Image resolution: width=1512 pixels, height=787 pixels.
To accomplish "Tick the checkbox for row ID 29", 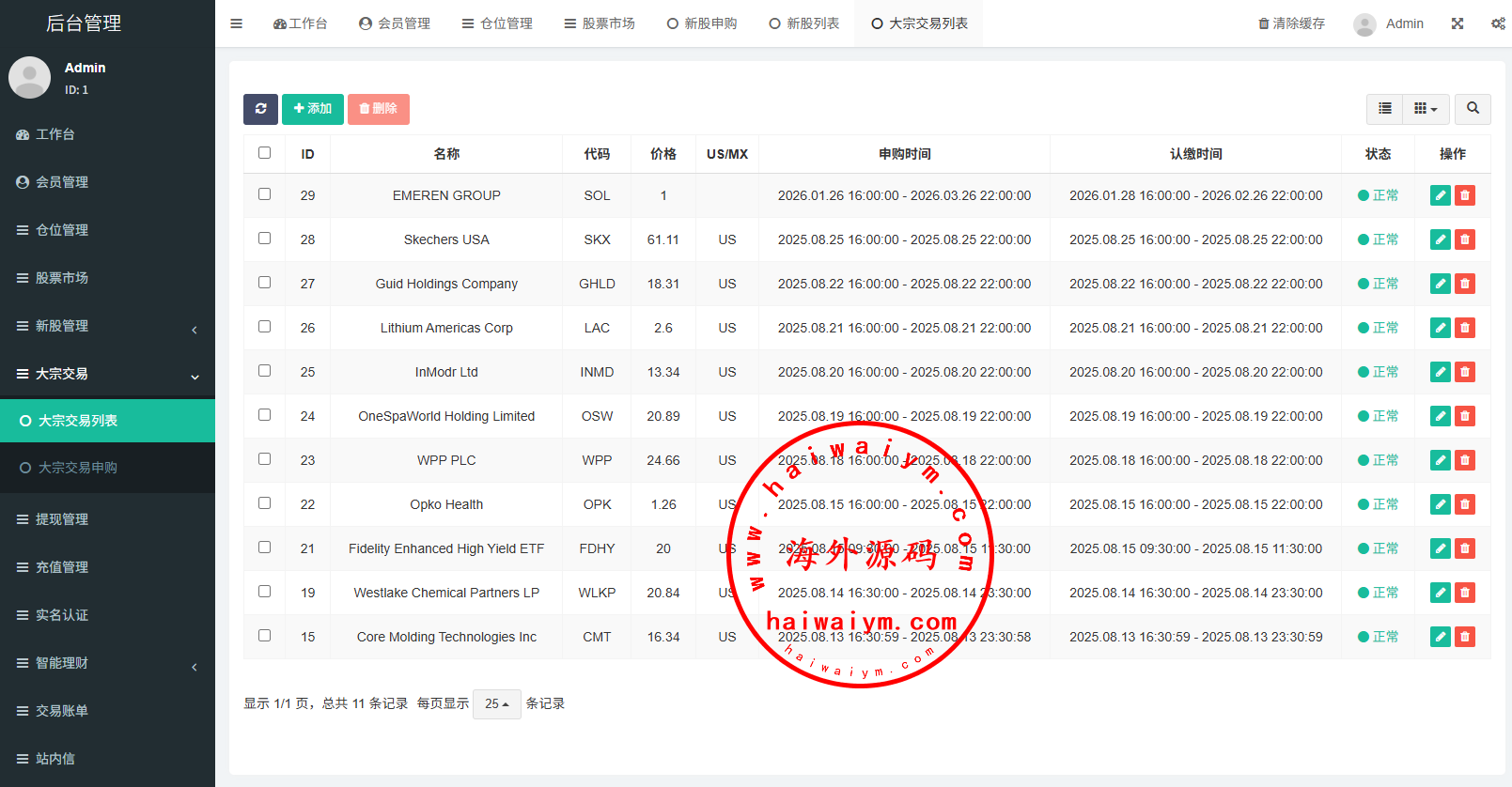I will point(265,194).
